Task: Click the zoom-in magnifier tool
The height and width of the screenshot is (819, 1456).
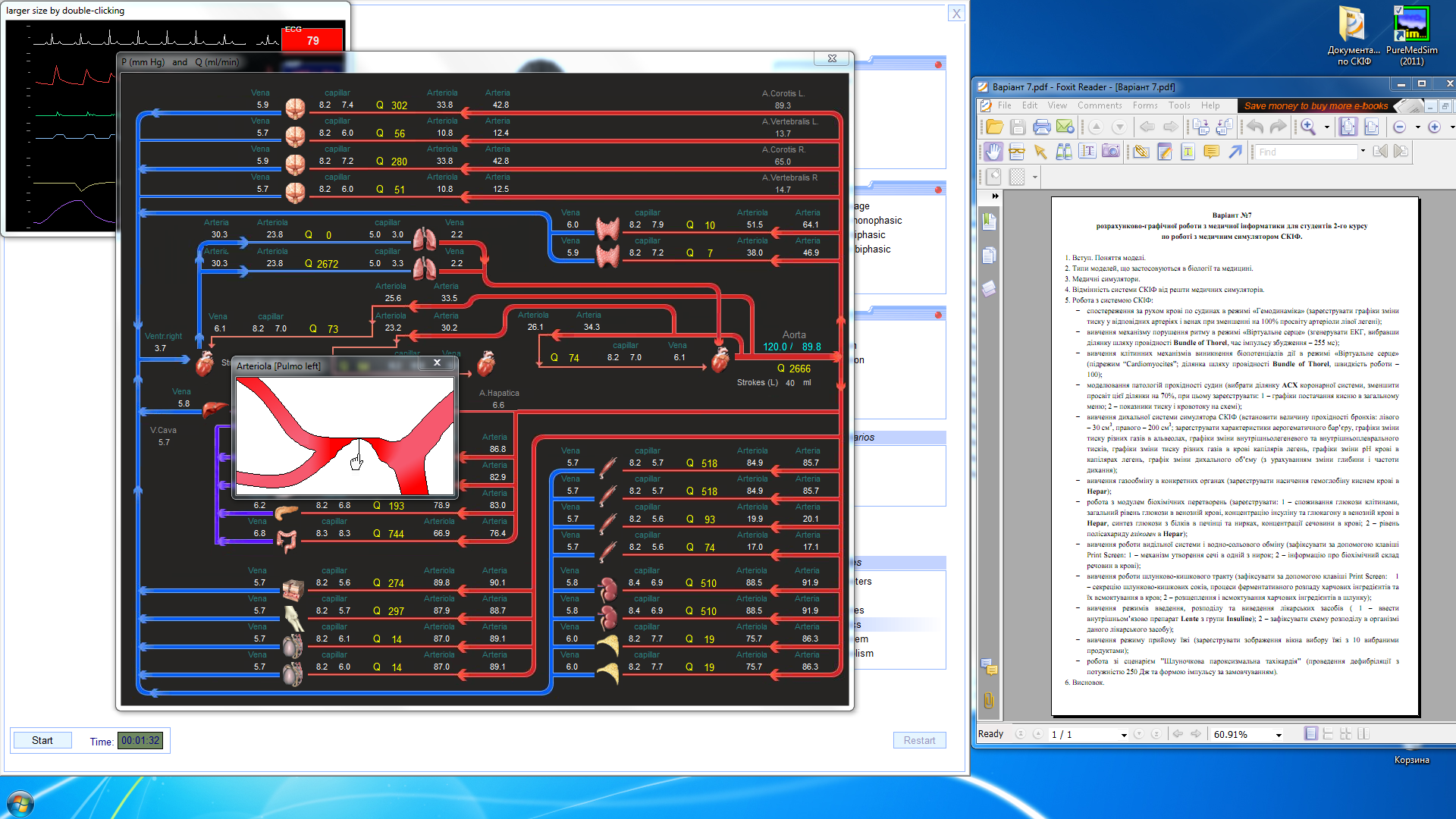Action: [1308, 127]
